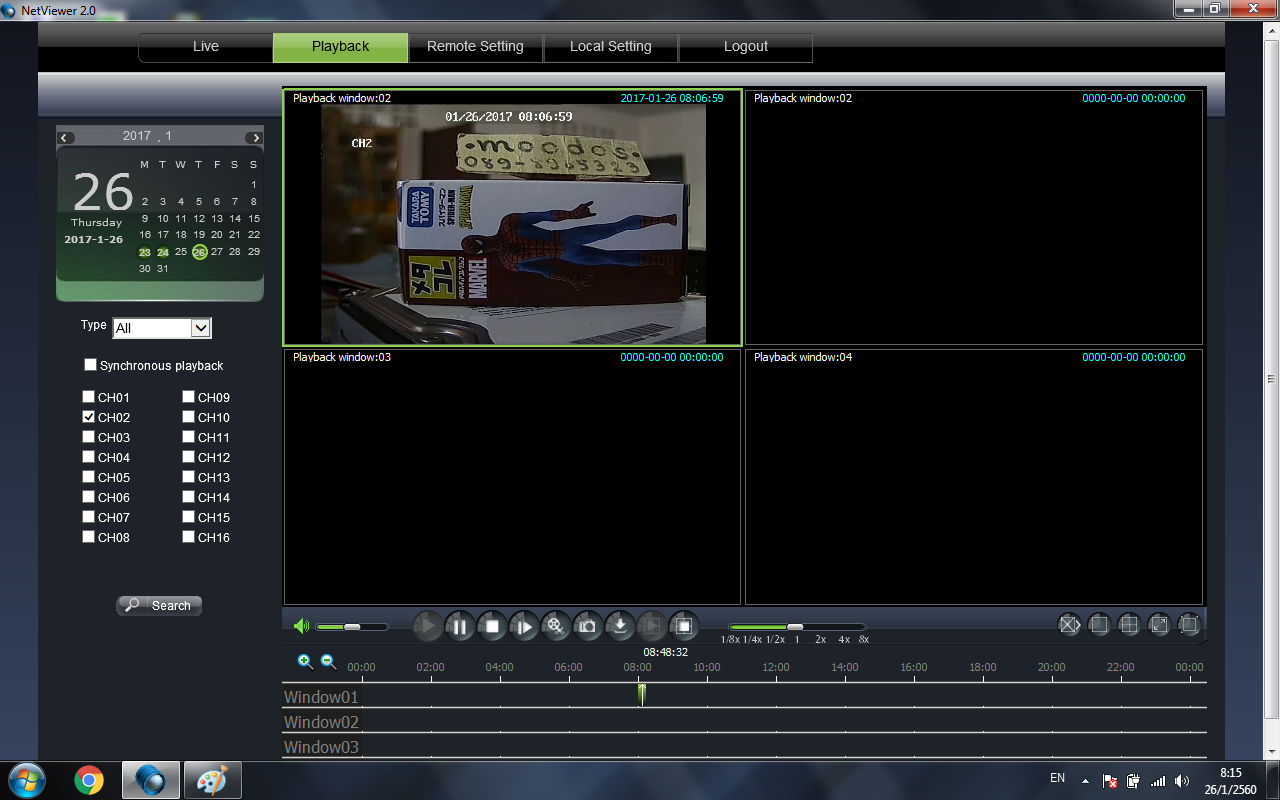Click the 1/8x speed label
Image resolution: width=1280 pixels, height=800 pixels.
click(730, 640)
